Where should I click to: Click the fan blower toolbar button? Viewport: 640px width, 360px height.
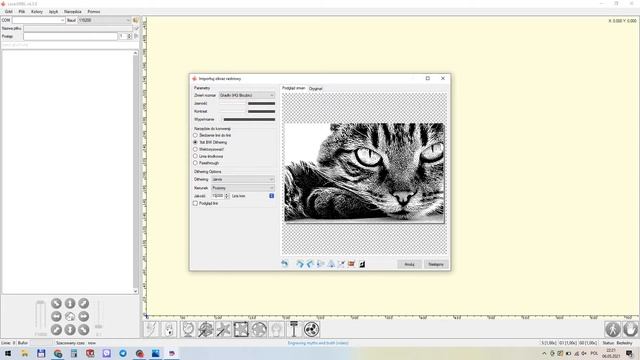point(311,329)
